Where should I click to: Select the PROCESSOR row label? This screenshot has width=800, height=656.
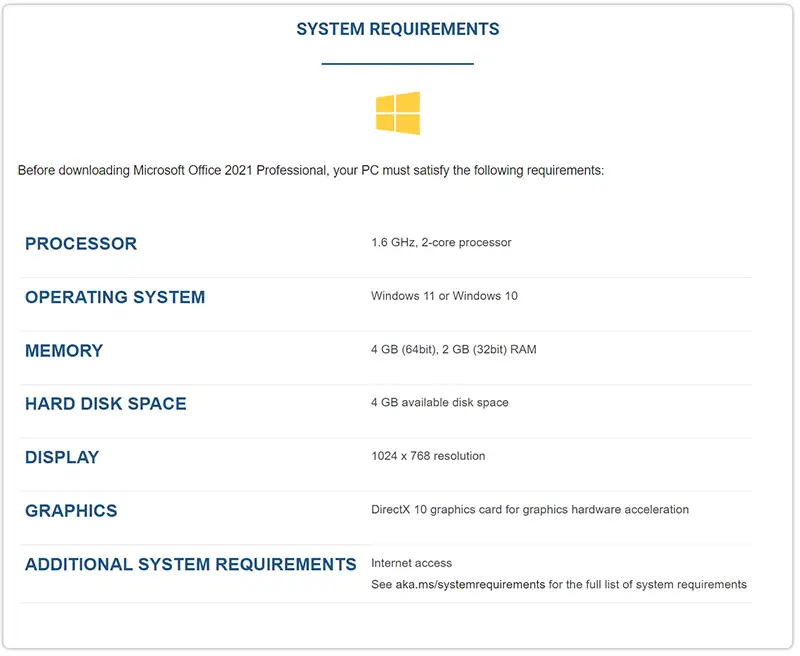[81, 244]
